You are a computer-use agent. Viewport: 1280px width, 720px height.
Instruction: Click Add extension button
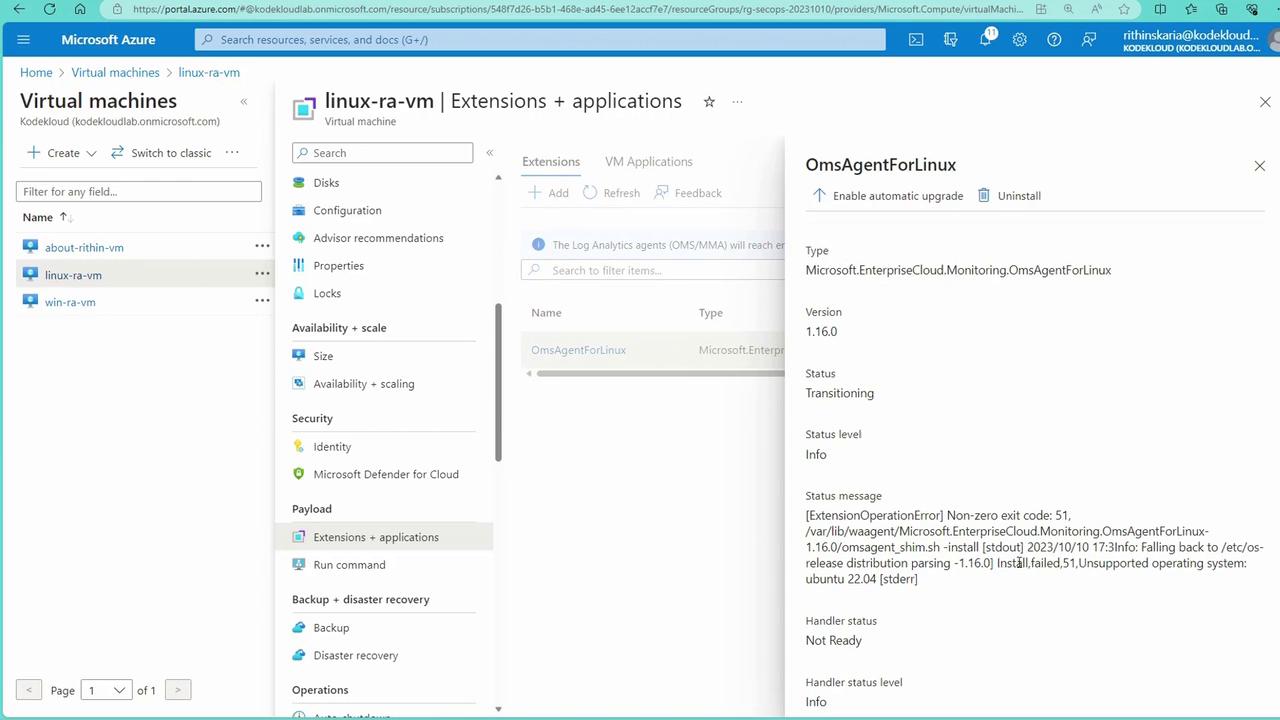tap(548, 193)
